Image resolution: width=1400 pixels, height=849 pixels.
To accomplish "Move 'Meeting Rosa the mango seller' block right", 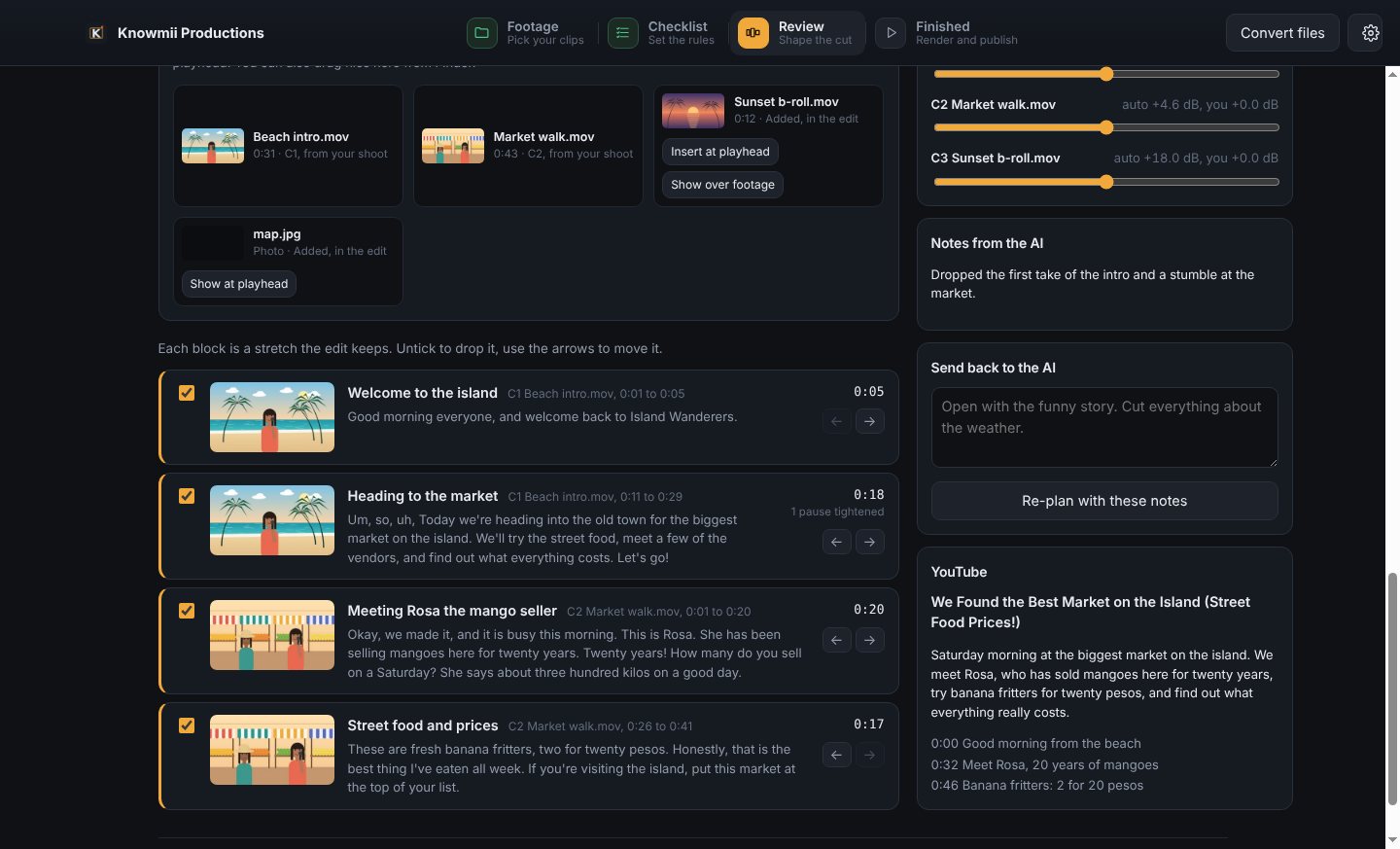I will (x=870, y=640).
